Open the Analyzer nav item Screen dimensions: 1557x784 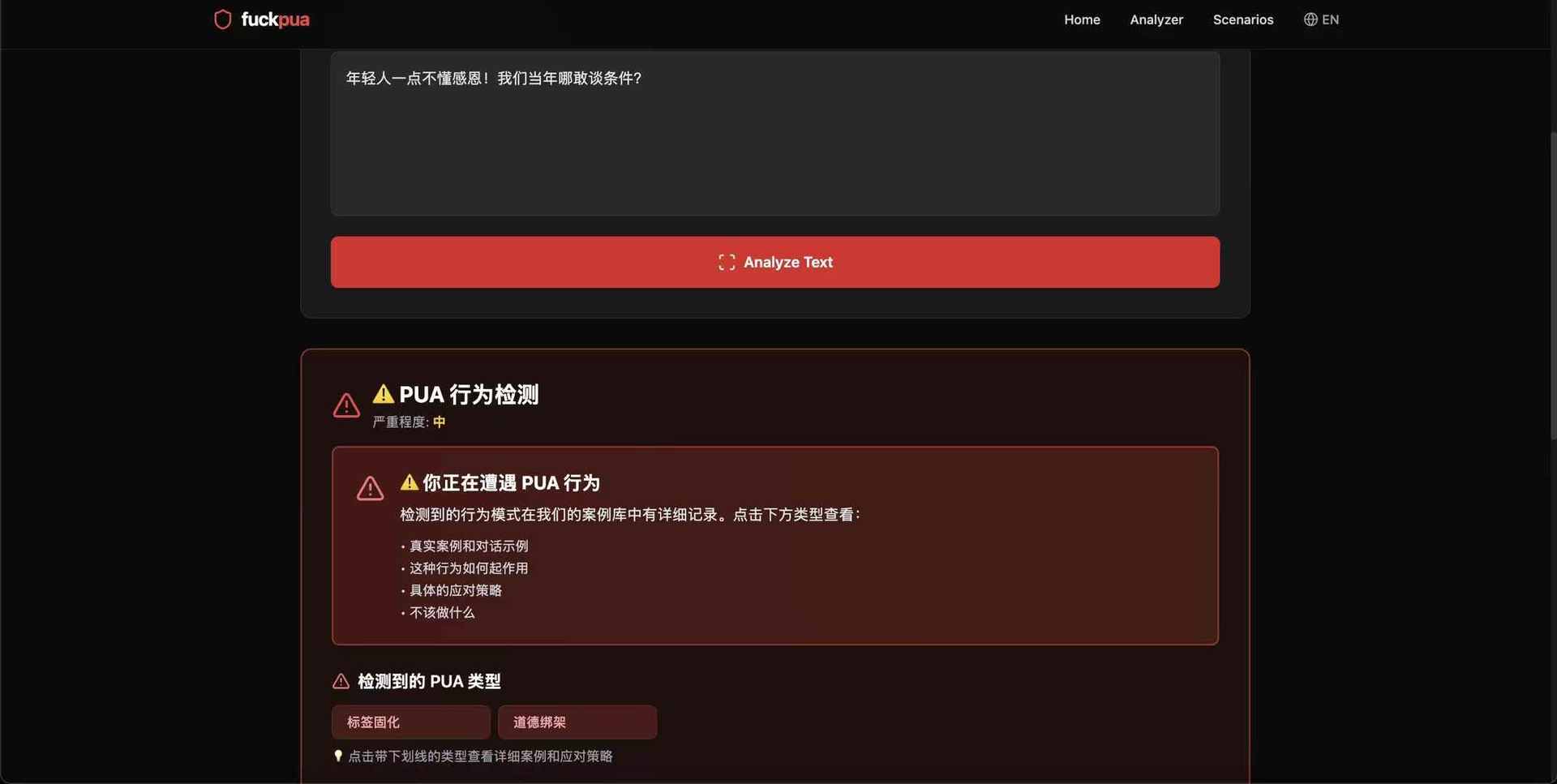(x=1156, y=19)
